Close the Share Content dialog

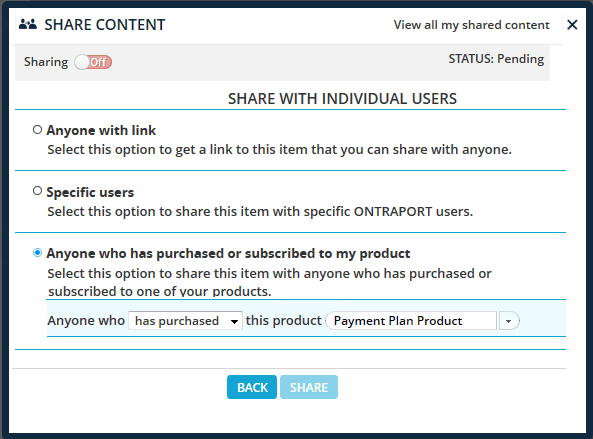pos(572,25)
